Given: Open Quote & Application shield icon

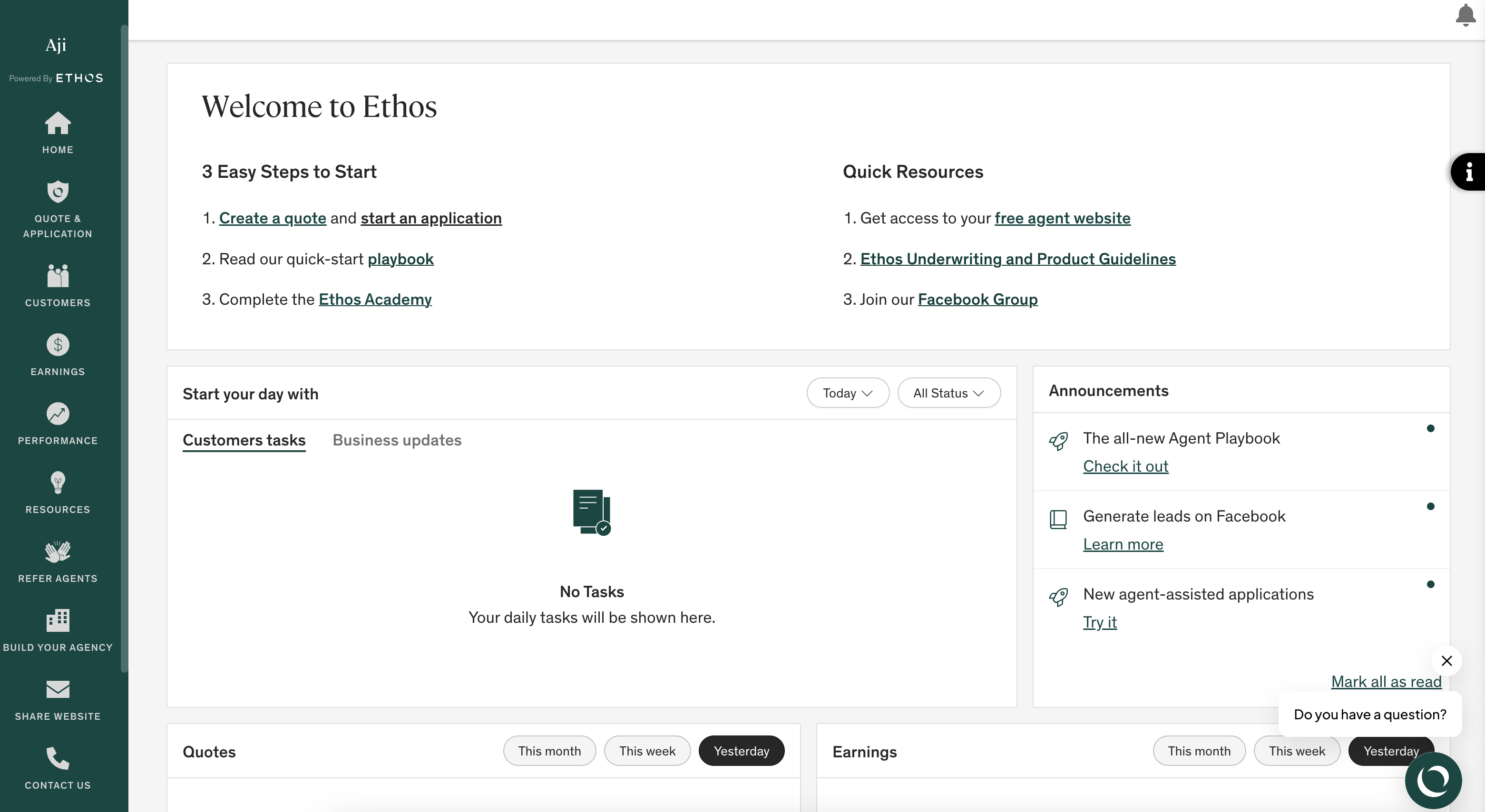Looking at the screenshot, I should (x=58, y=191).
